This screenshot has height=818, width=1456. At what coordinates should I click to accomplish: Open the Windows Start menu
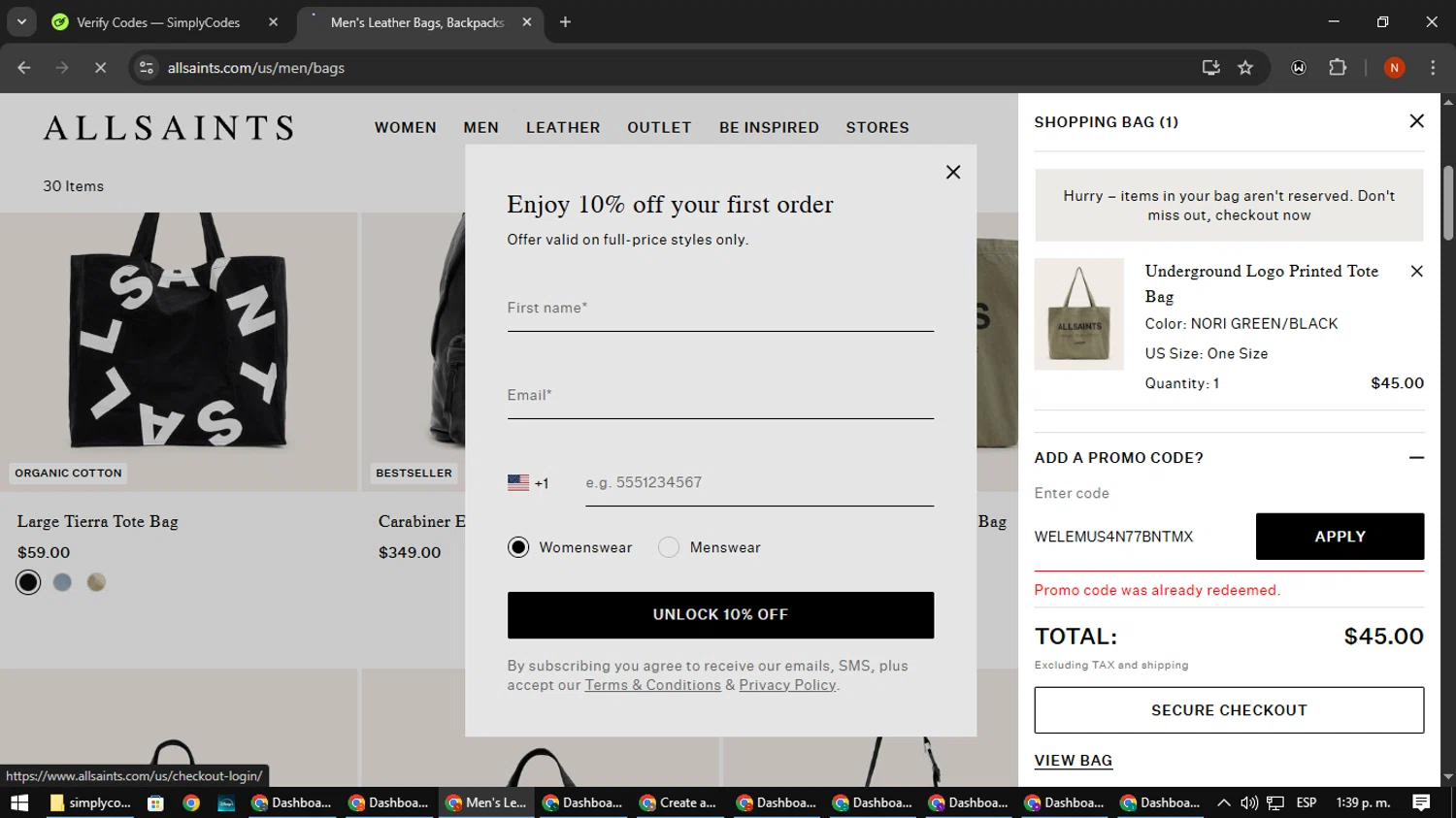19,802
